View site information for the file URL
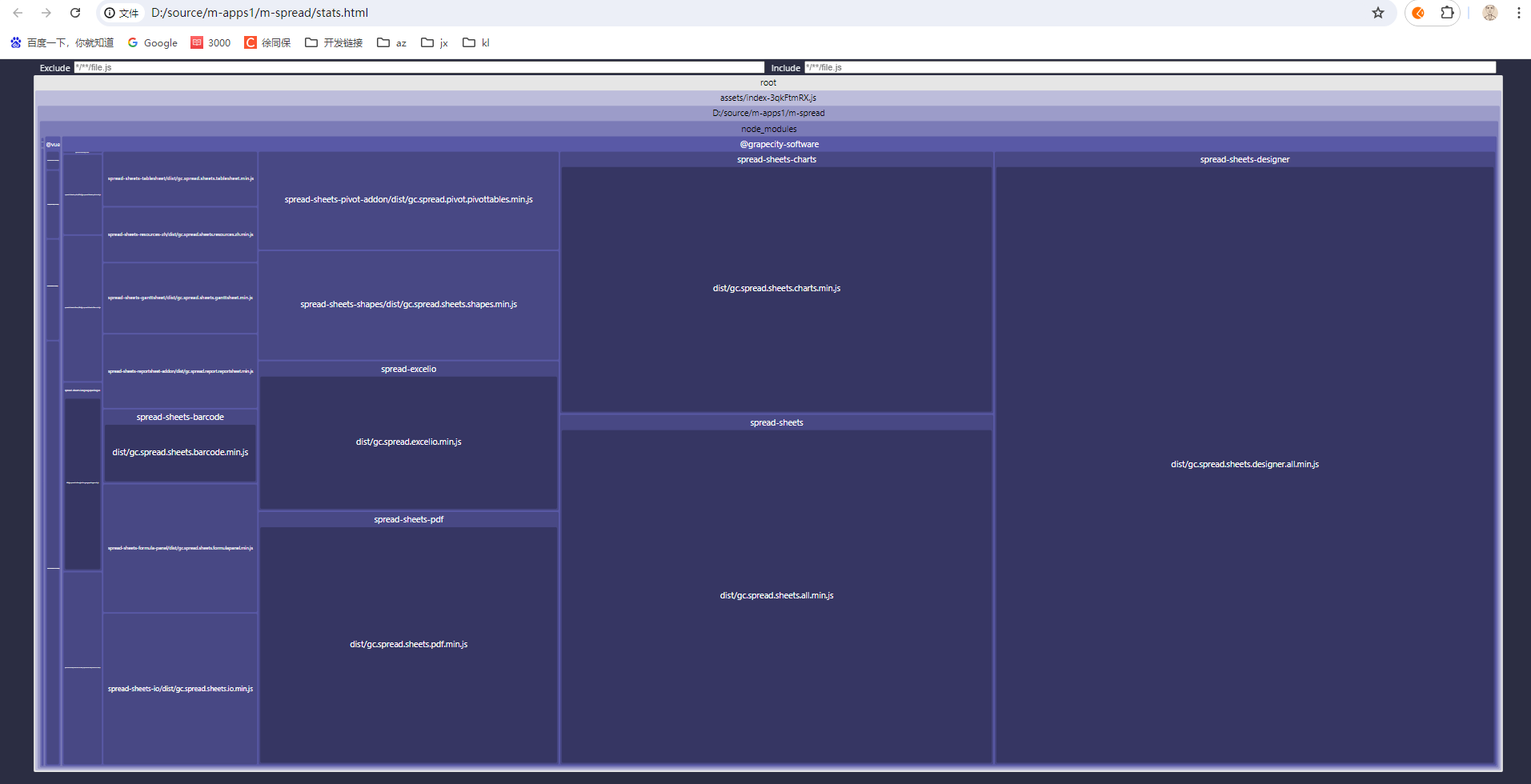Image resolution: width=1531 pixels, height=784 pixels. click(122, 13)
